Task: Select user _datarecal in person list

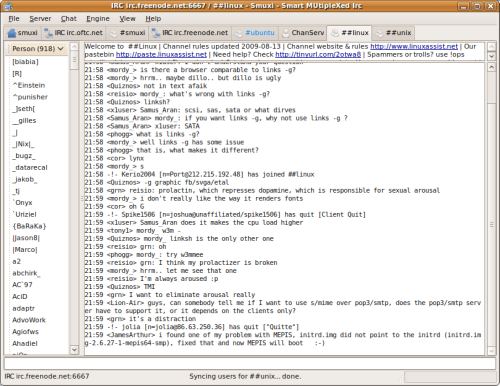Action: tap(30, 168)
